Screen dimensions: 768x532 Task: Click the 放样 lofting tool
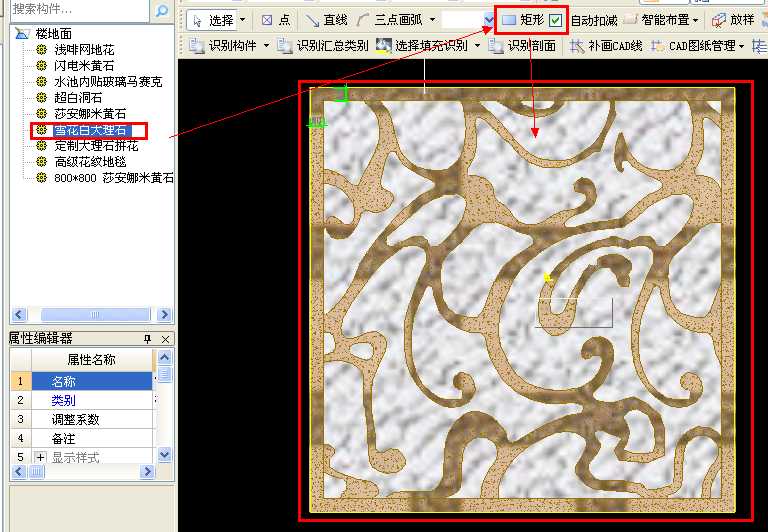tap(733, 20)
